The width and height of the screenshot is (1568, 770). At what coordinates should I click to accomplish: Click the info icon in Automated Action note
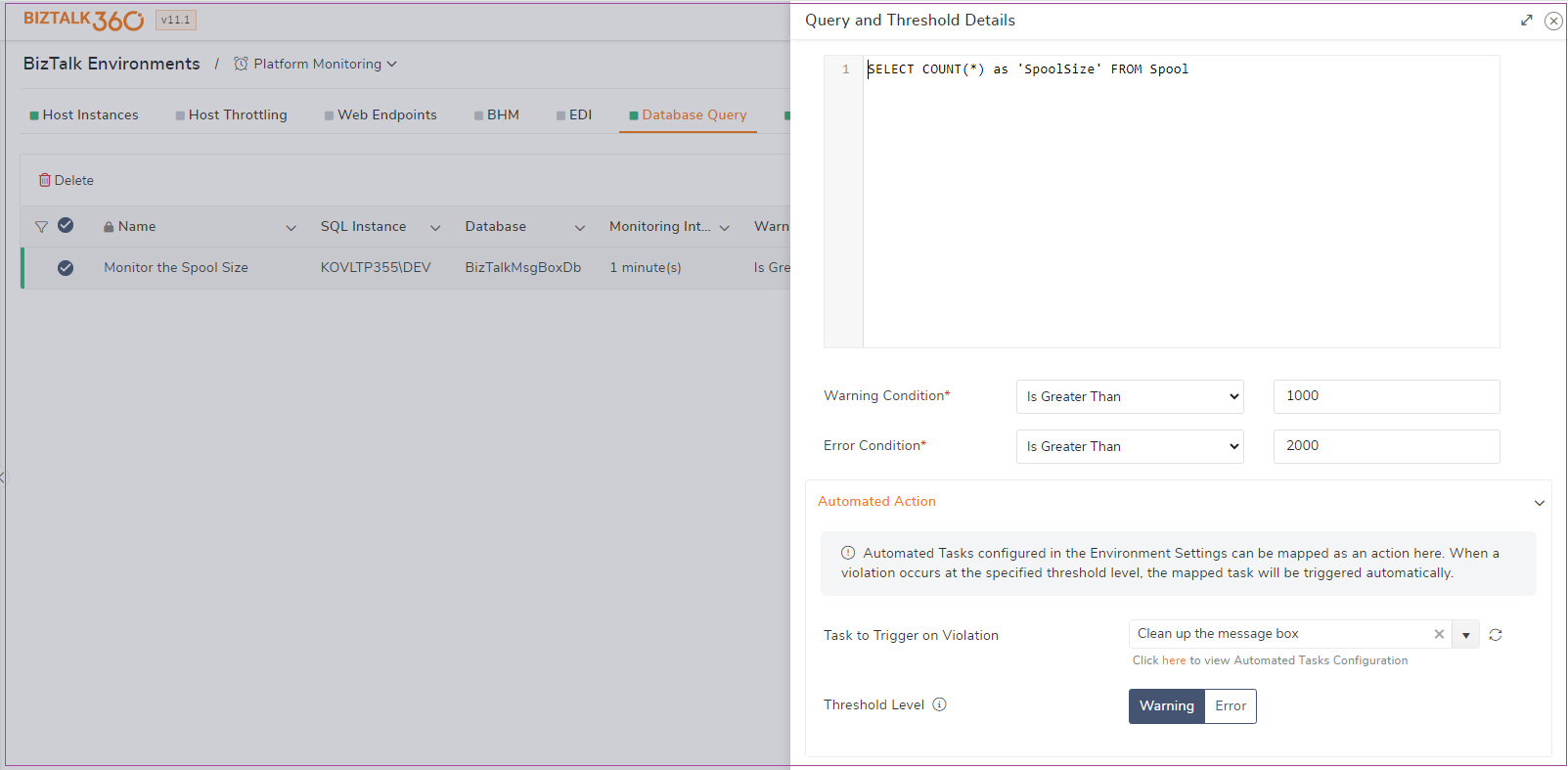pyautogui.click(x=848, y=553)
